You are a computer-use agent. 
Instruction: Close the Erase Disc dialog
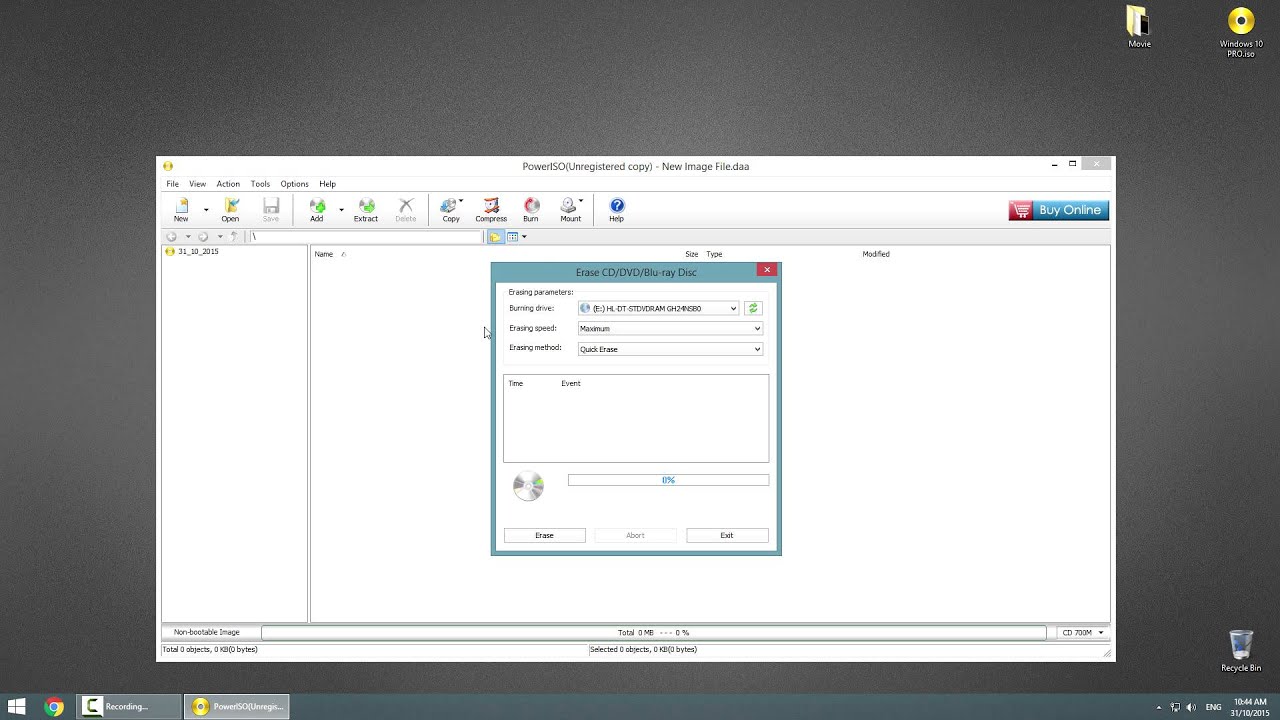click(767, 270)
